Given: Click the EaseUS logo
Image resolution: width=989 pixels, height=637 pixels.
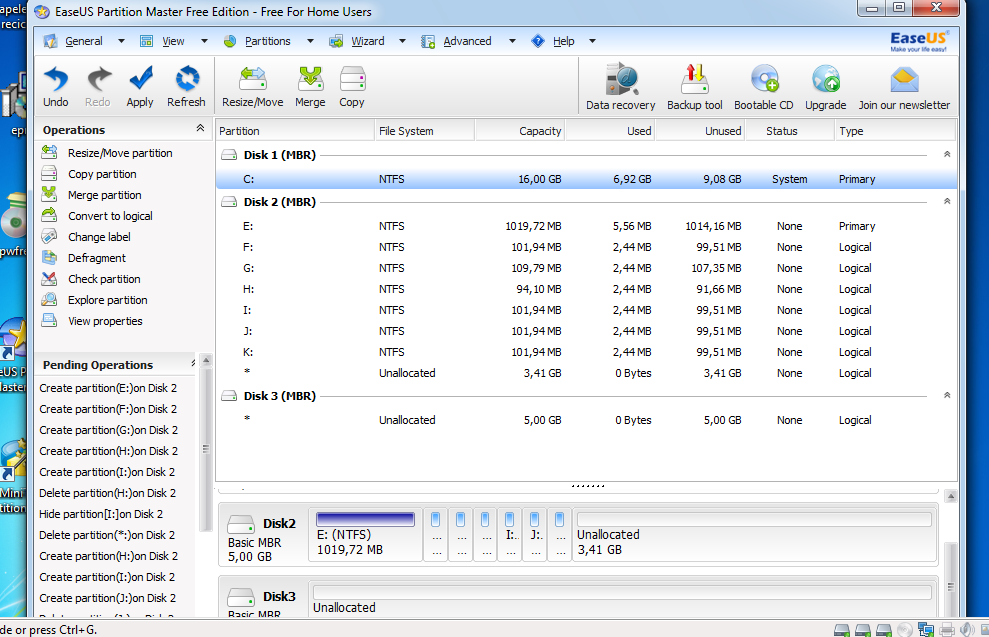Looking at the screenshot, I should pos(918,41).
